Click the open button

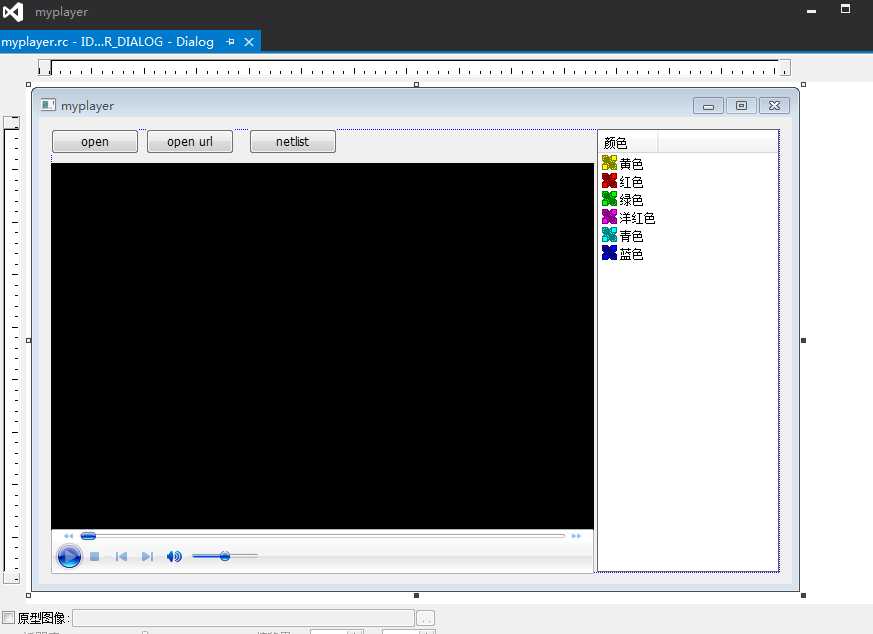pos(95,141)
